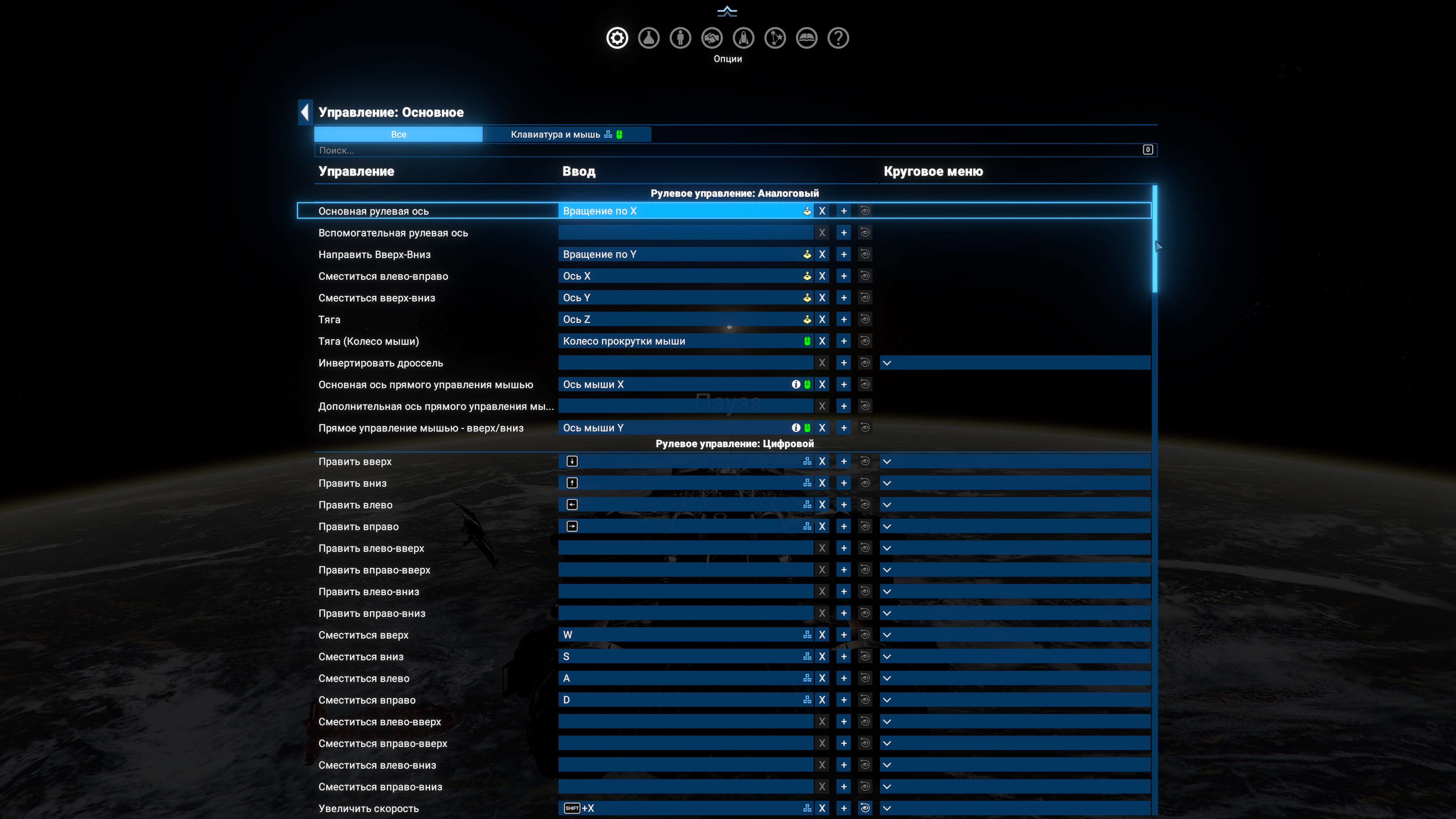The height and width of the screenshot is (819, 1456).
Task: Add binding plus for Тяга (Колесо мыши)
Action: (x=844, y=341)
